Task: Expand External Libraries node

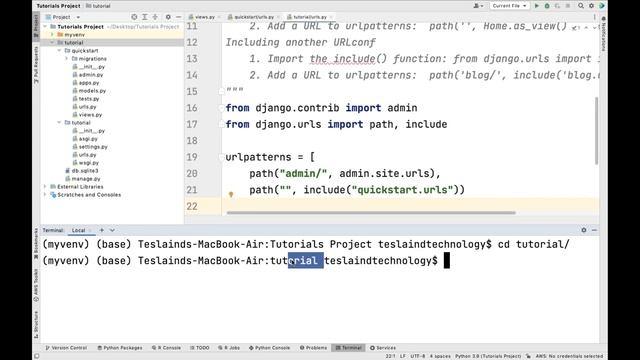Action: point(45,187)
